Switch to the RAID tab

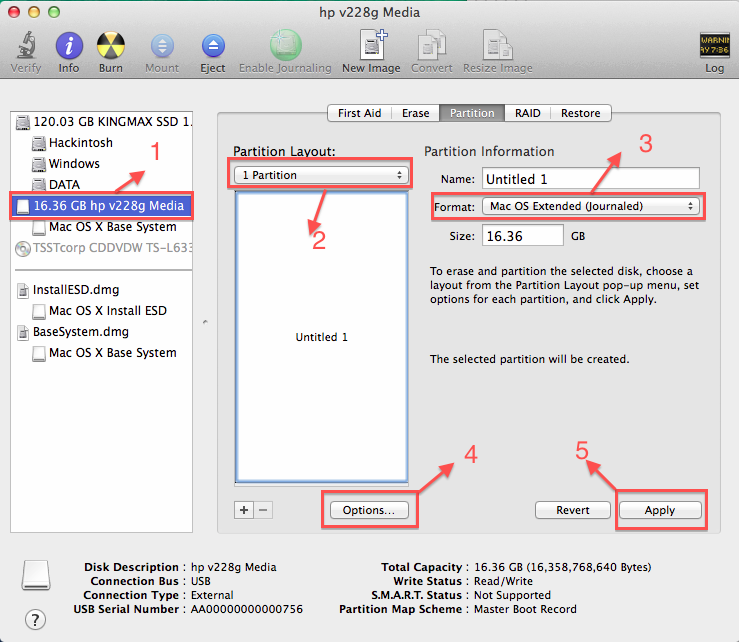[x=527, y=113]
